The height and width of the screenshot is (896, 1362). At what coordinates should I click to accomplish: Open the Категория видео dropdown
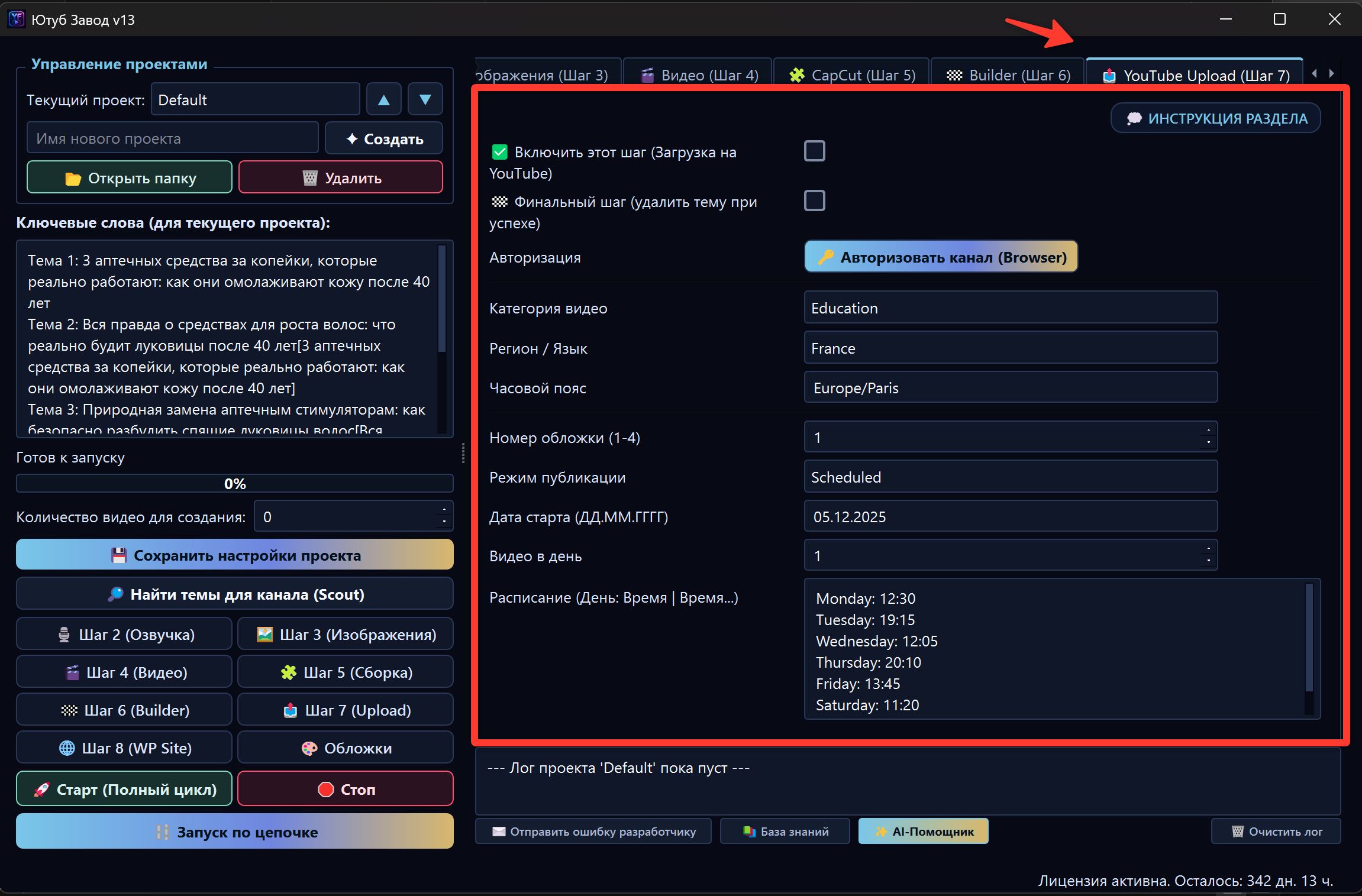[1011, 308]
